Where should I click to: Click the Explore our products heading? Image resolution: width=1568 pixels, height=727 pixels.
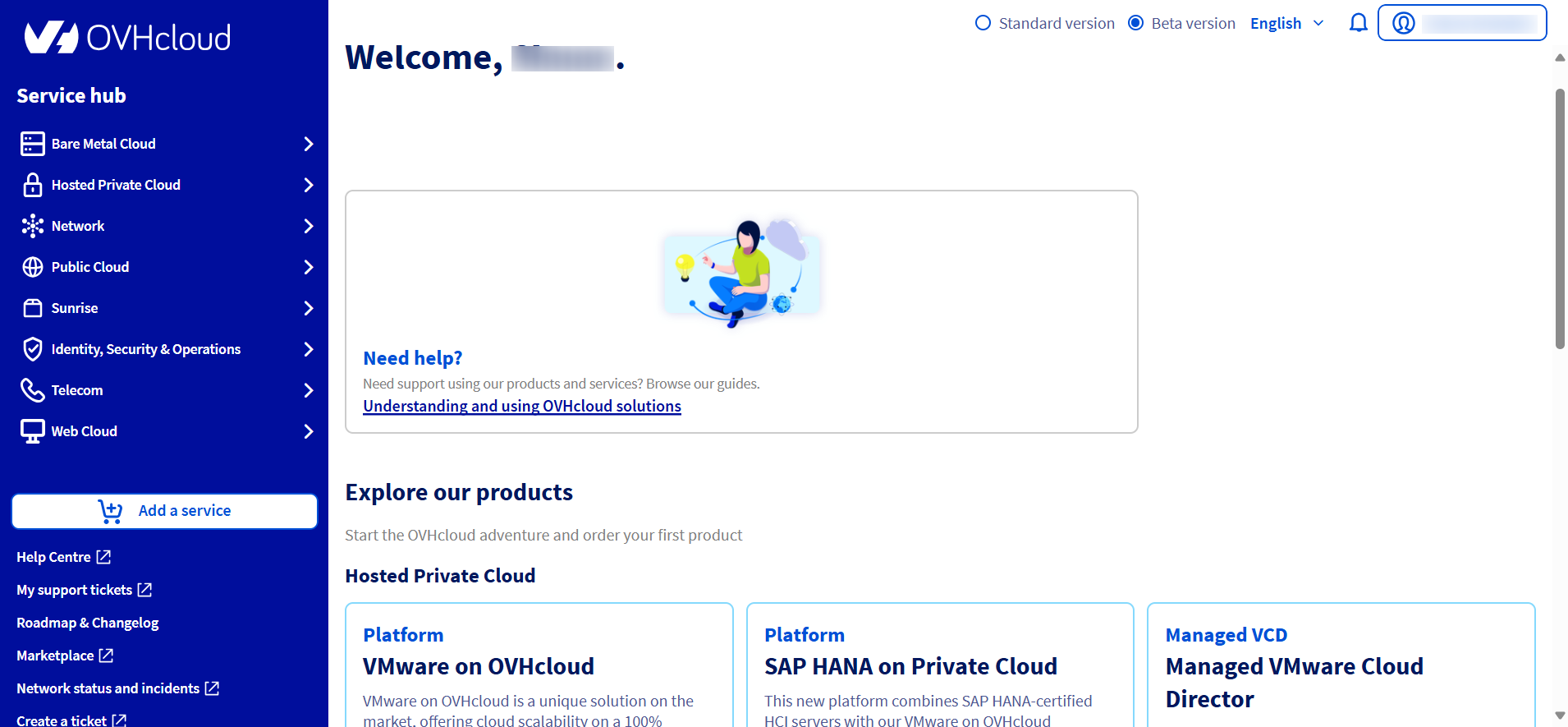click(x=459, y=492)
